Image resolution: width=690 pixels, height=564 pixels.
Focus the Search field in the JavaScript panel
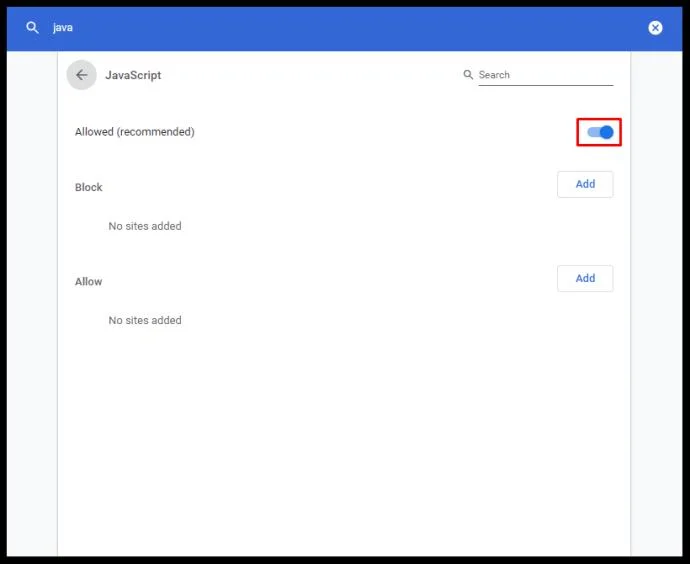(545, 75)
